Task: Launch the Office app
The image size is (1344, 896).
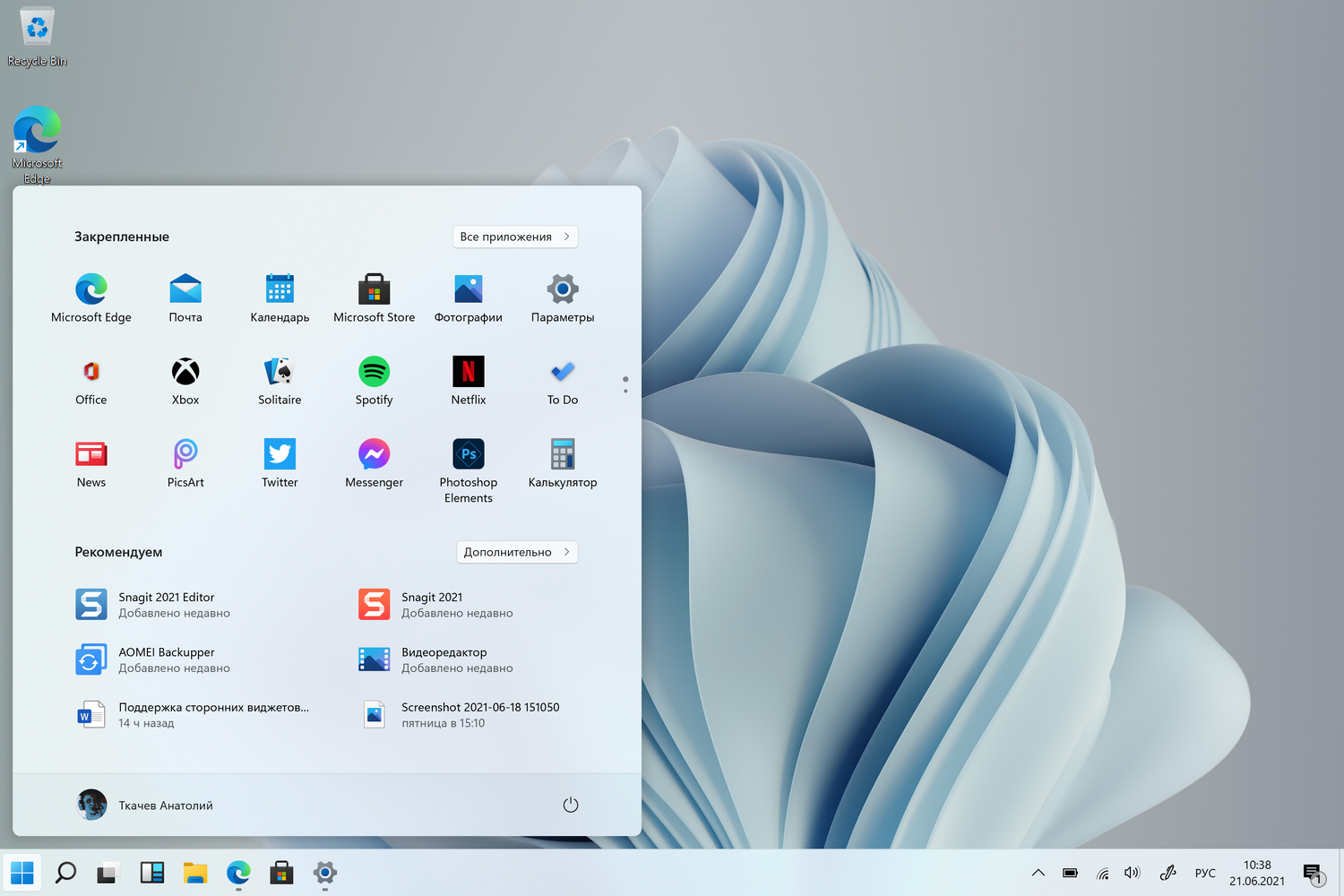Action: point(91,381)
